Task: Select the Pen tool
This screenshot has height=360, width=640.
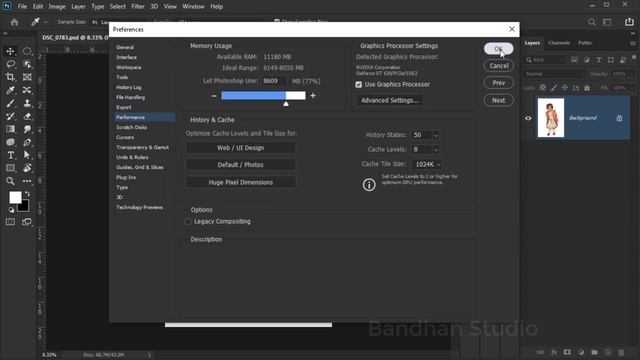Action: (x=27, y=142)
